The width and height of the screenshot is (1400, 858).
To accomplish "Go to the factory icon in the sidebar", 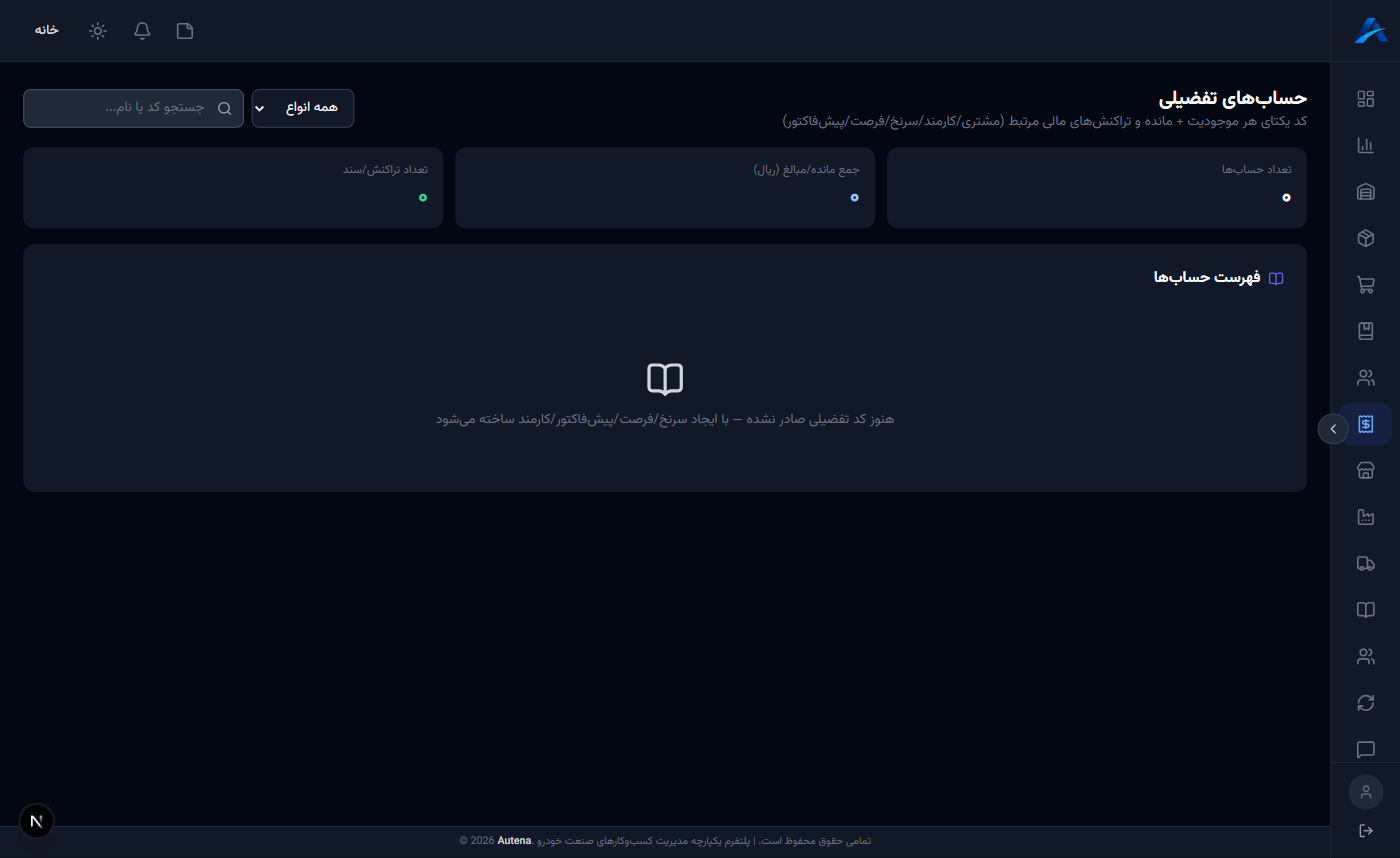I will tap(1365, 517).
